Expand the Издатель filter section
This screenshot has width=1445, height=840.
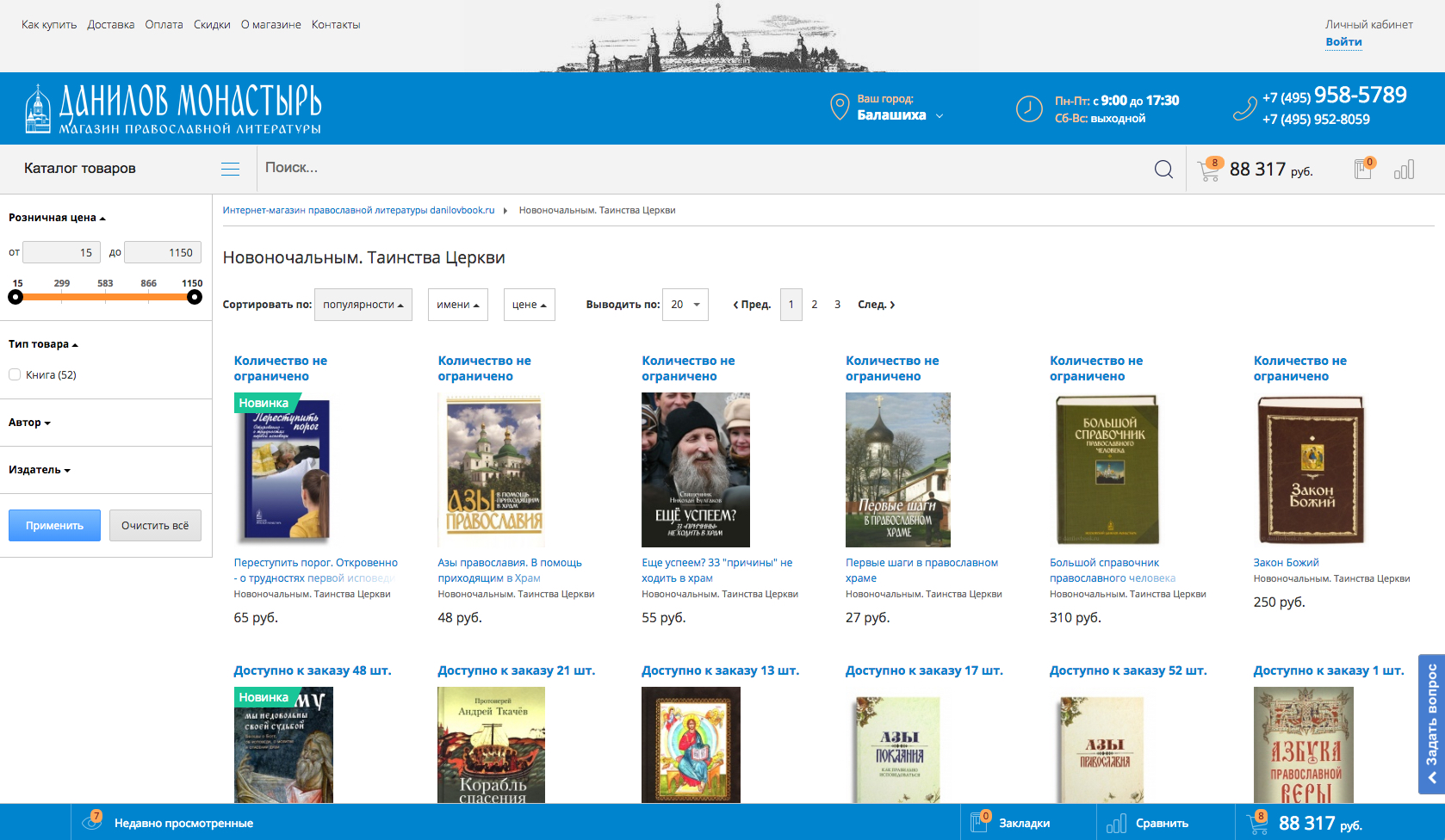(x=39, y=470)
